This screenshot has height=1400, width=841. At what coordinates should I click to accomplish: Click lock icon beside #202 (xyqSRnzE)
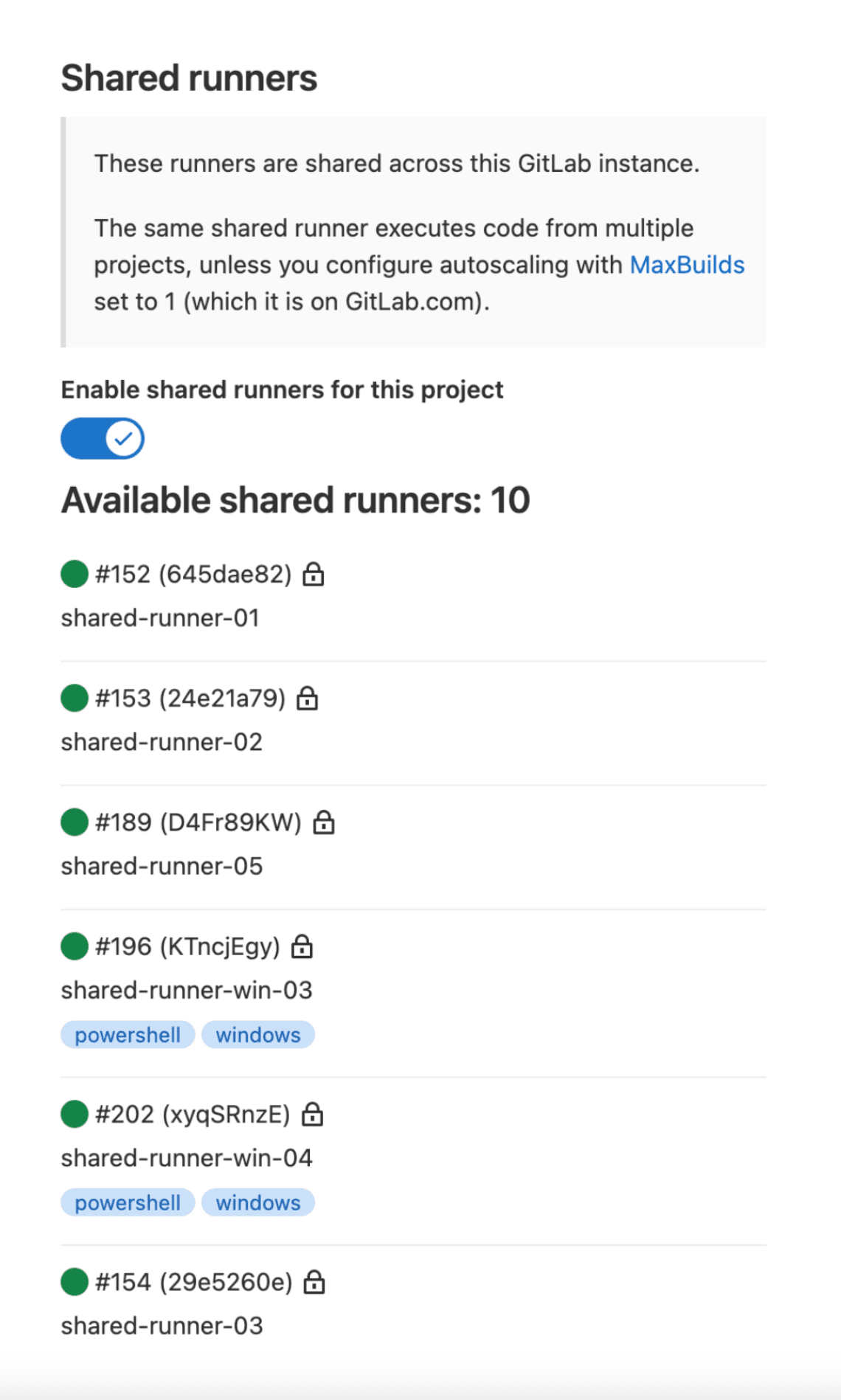[313, 1114]
